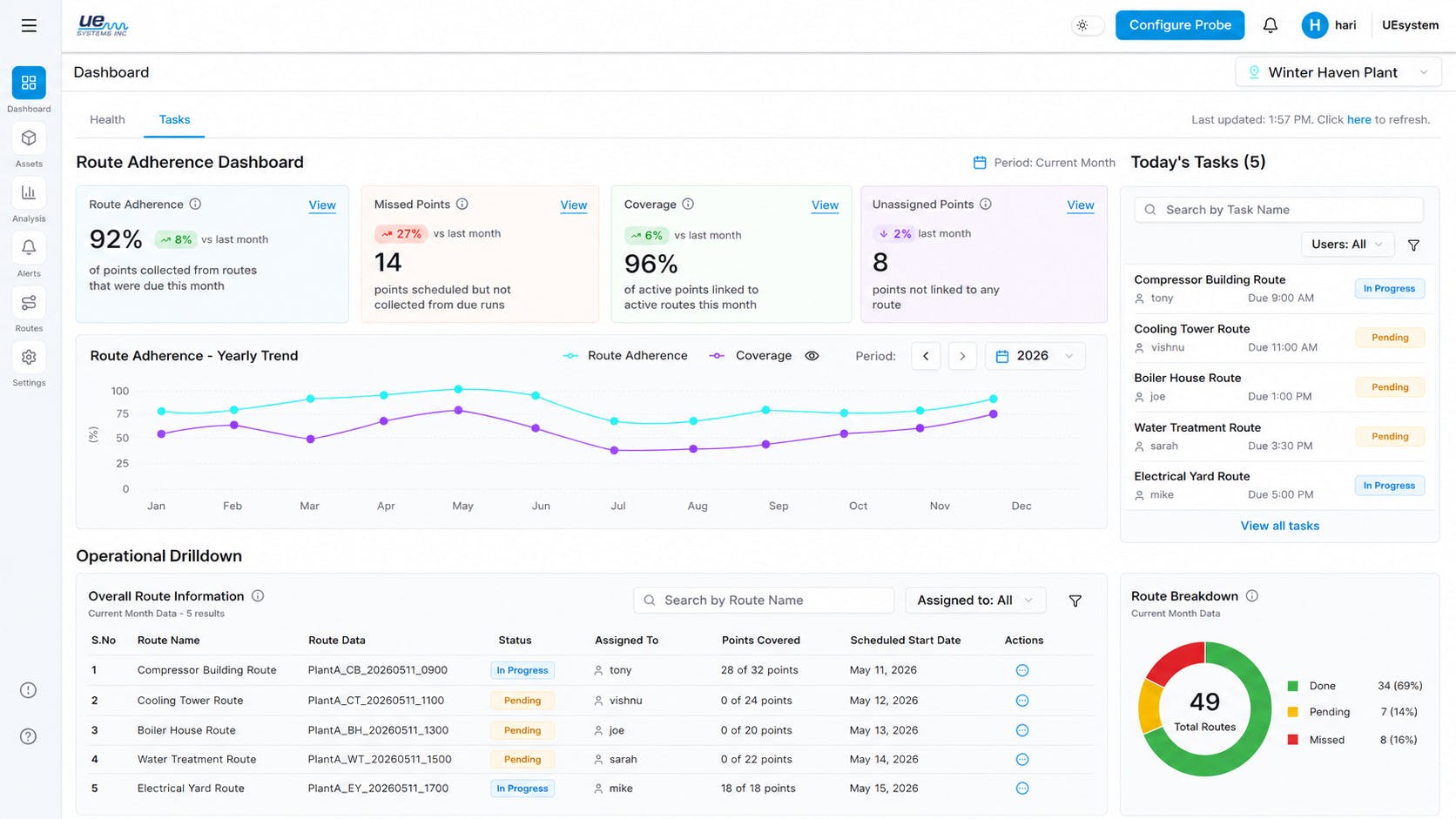The width and height of the screenshot is (1456, 819).
Task: Open actions for Electrical Yard Route row
Action: point(1022,789)
